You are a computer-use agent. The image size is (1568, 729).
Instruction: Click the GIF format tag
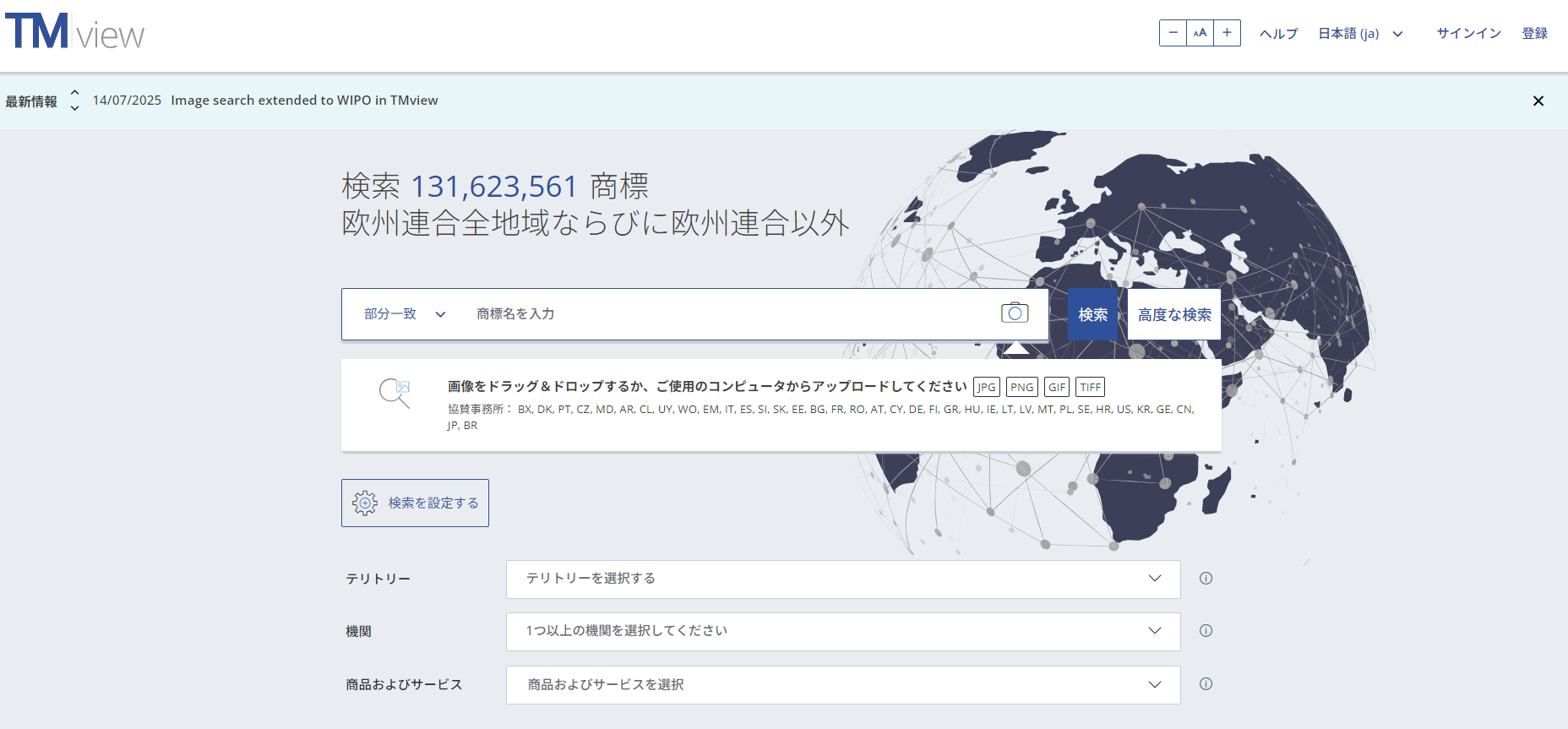pyautogui.click(x=1057, y=387)
